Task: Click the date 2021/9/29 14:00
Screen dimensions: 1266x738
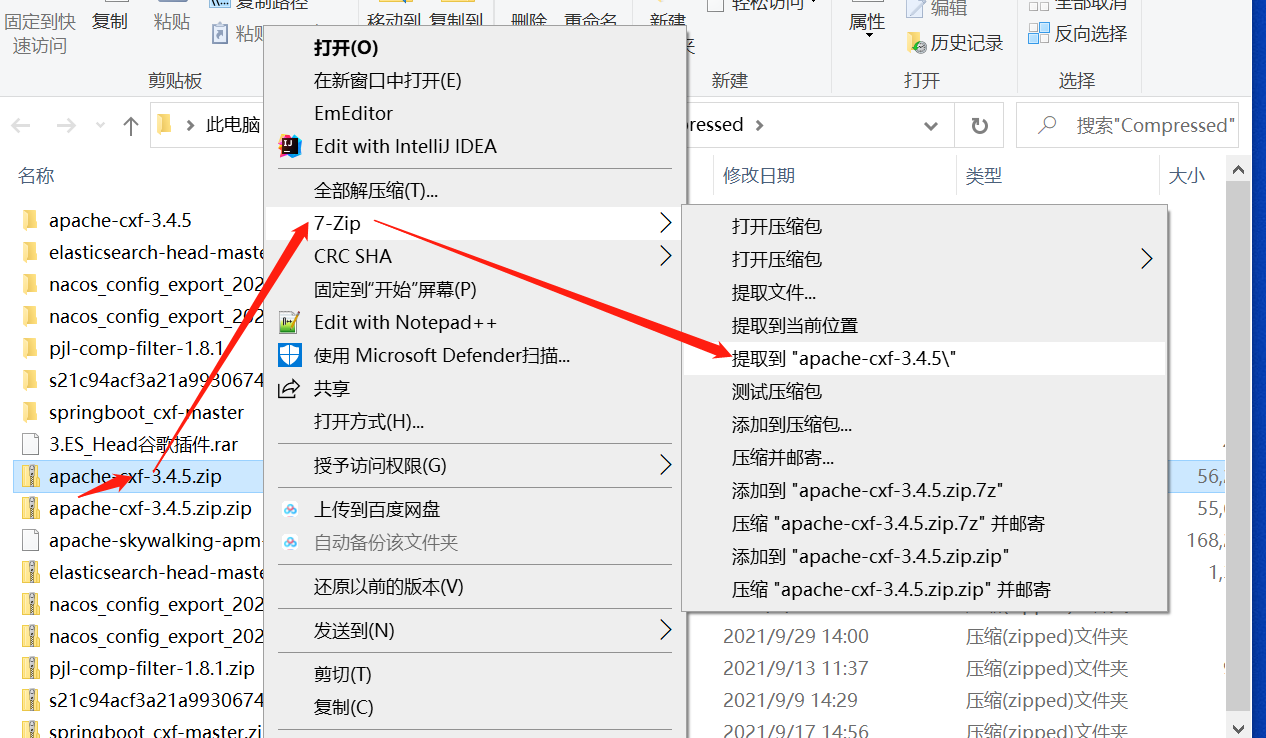Action: pyautogui.click(x=796, y=636)
